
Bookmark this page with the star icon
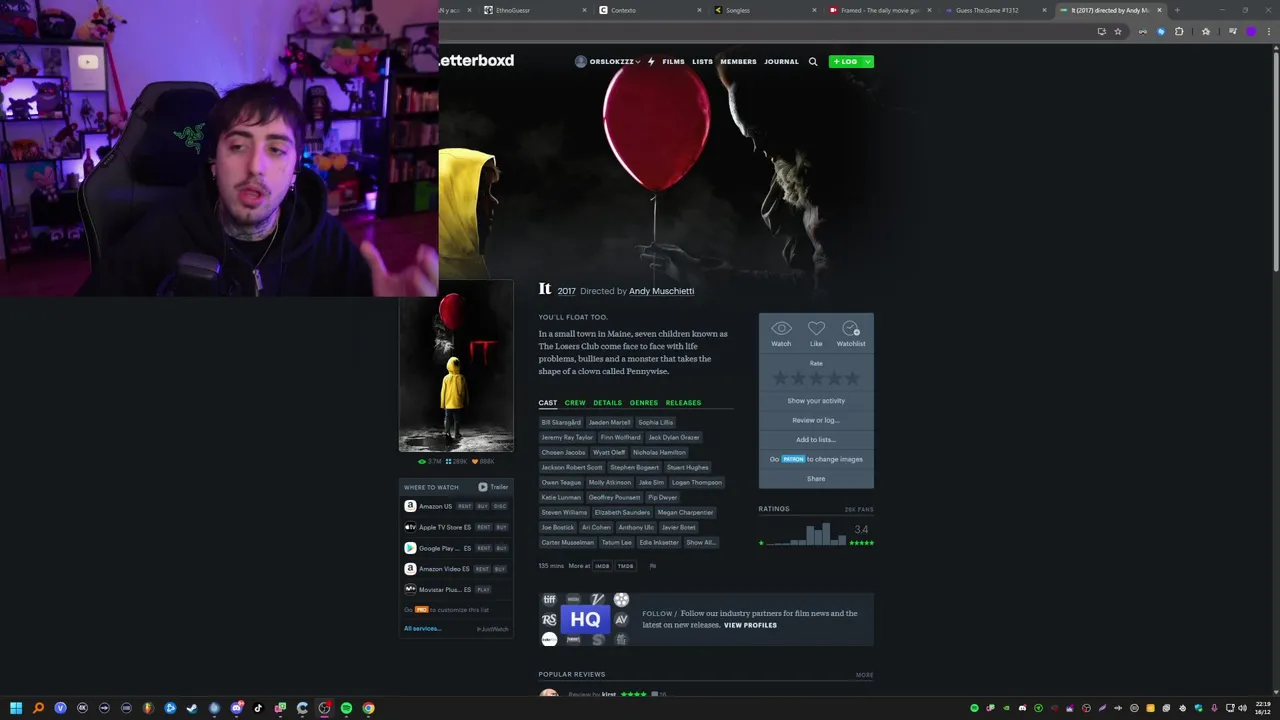point(1118,32)
